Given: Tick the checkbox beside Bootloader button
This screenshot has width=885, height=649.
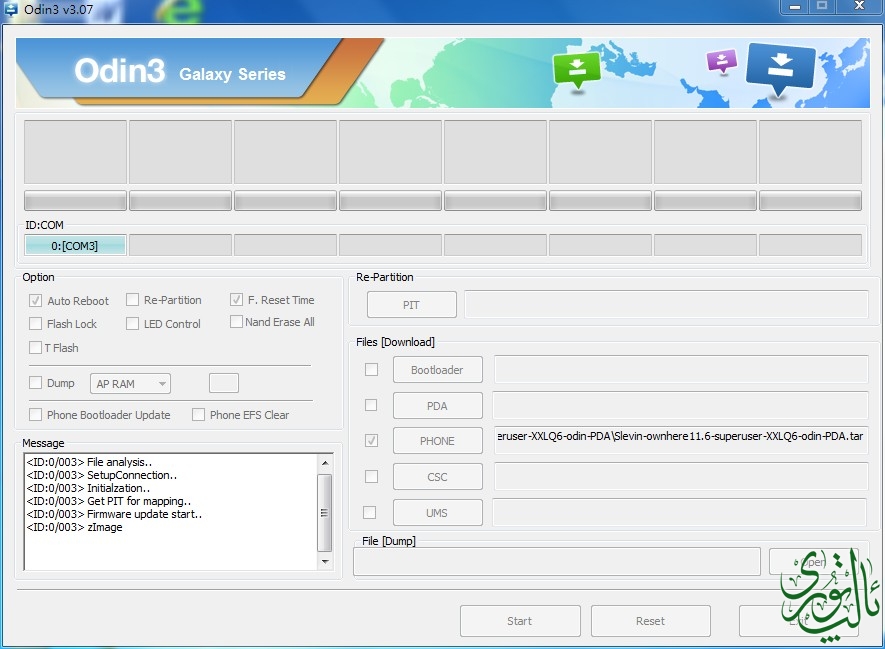Looking at the screenshot, I should [x=371, y=370].
